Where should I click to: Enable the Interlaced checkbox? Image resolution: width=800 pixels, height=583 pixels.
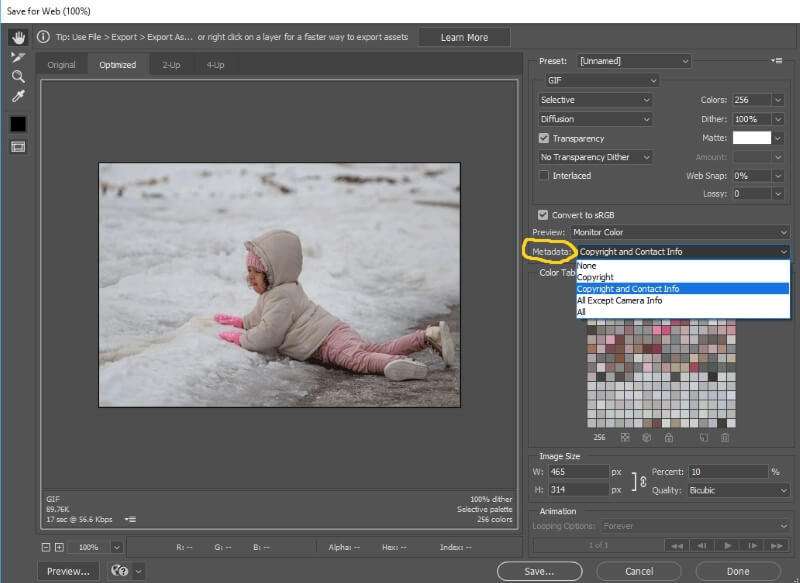pos(544,175)
